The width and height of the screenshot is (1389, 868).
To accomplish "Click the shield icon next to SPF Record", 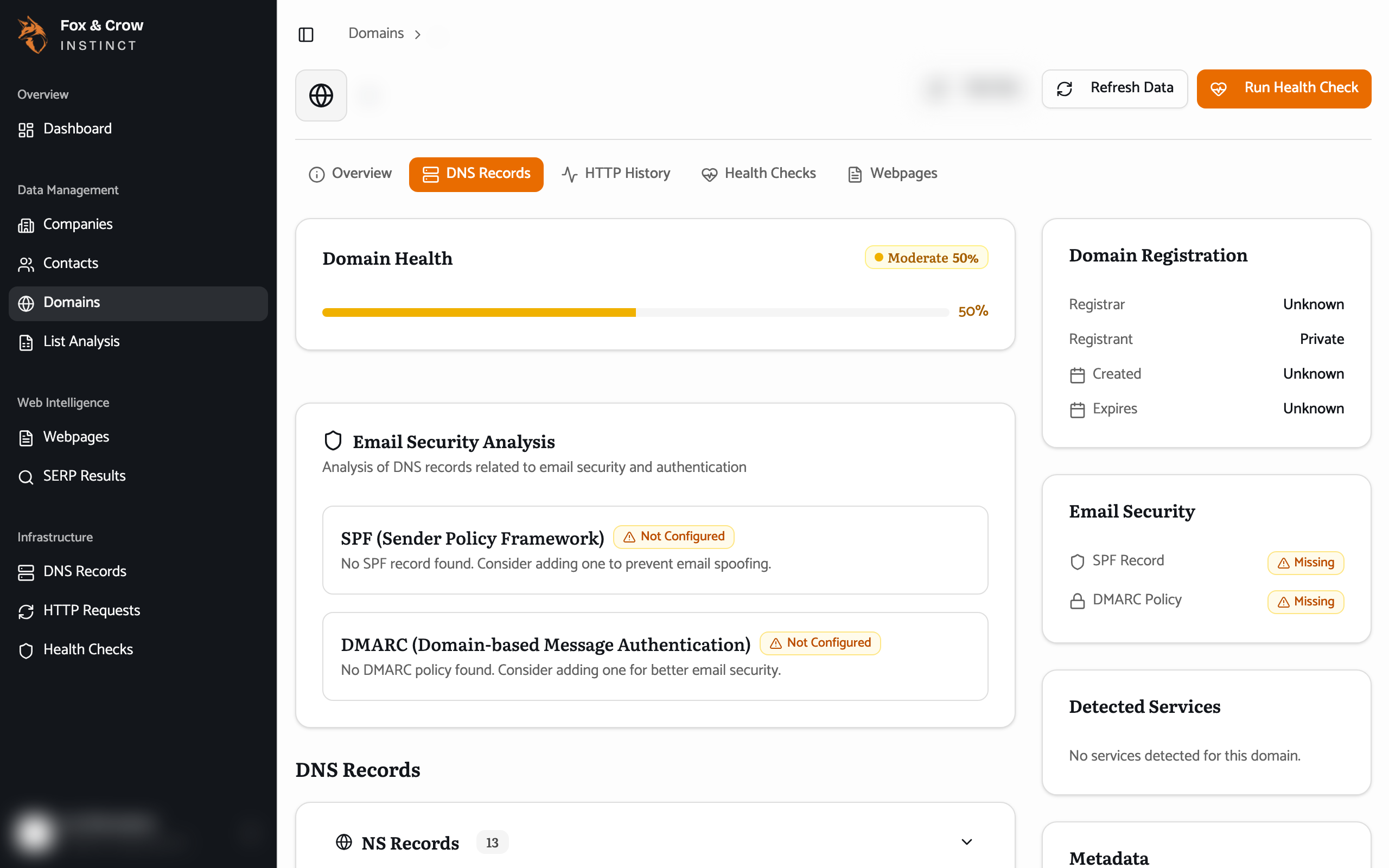I will point(1078,561).
